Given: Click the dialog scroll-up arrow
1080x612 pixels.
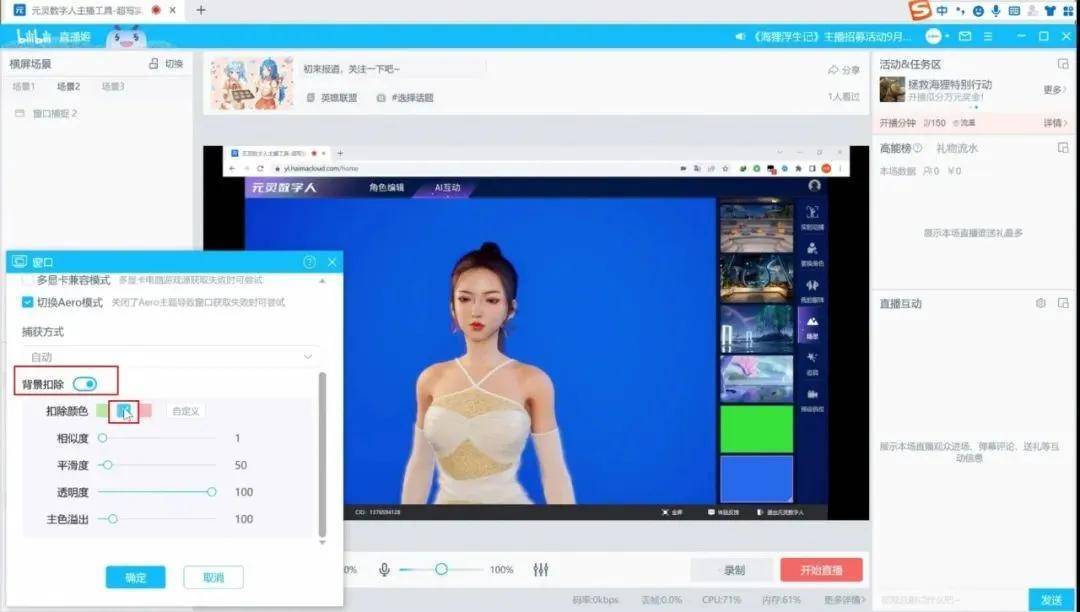Looking at the screenshot, I should [x=322, y=280].
